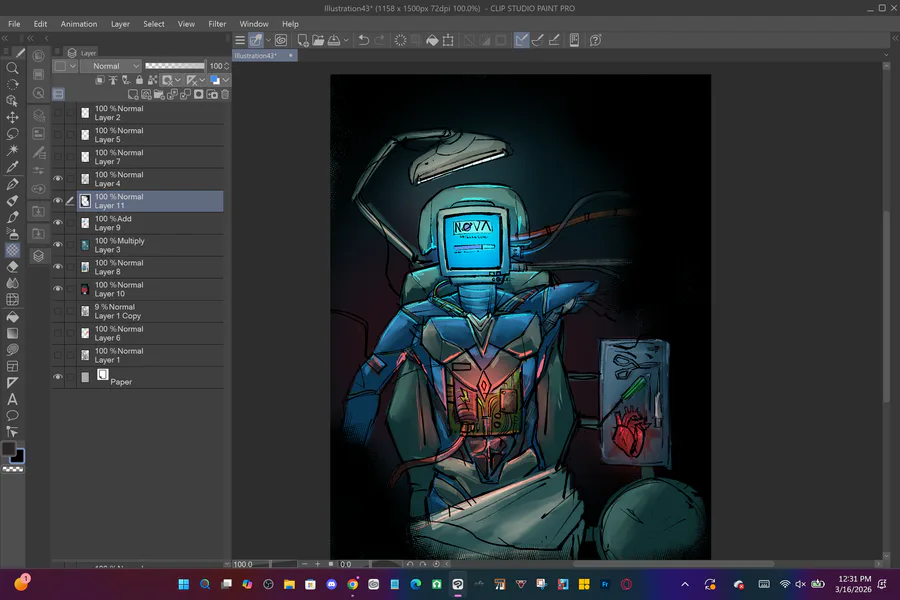Viewport: 900px width, 600px height.
Task: Select Layer 3 with Multiply blending
Action: (x=150, y=245)
